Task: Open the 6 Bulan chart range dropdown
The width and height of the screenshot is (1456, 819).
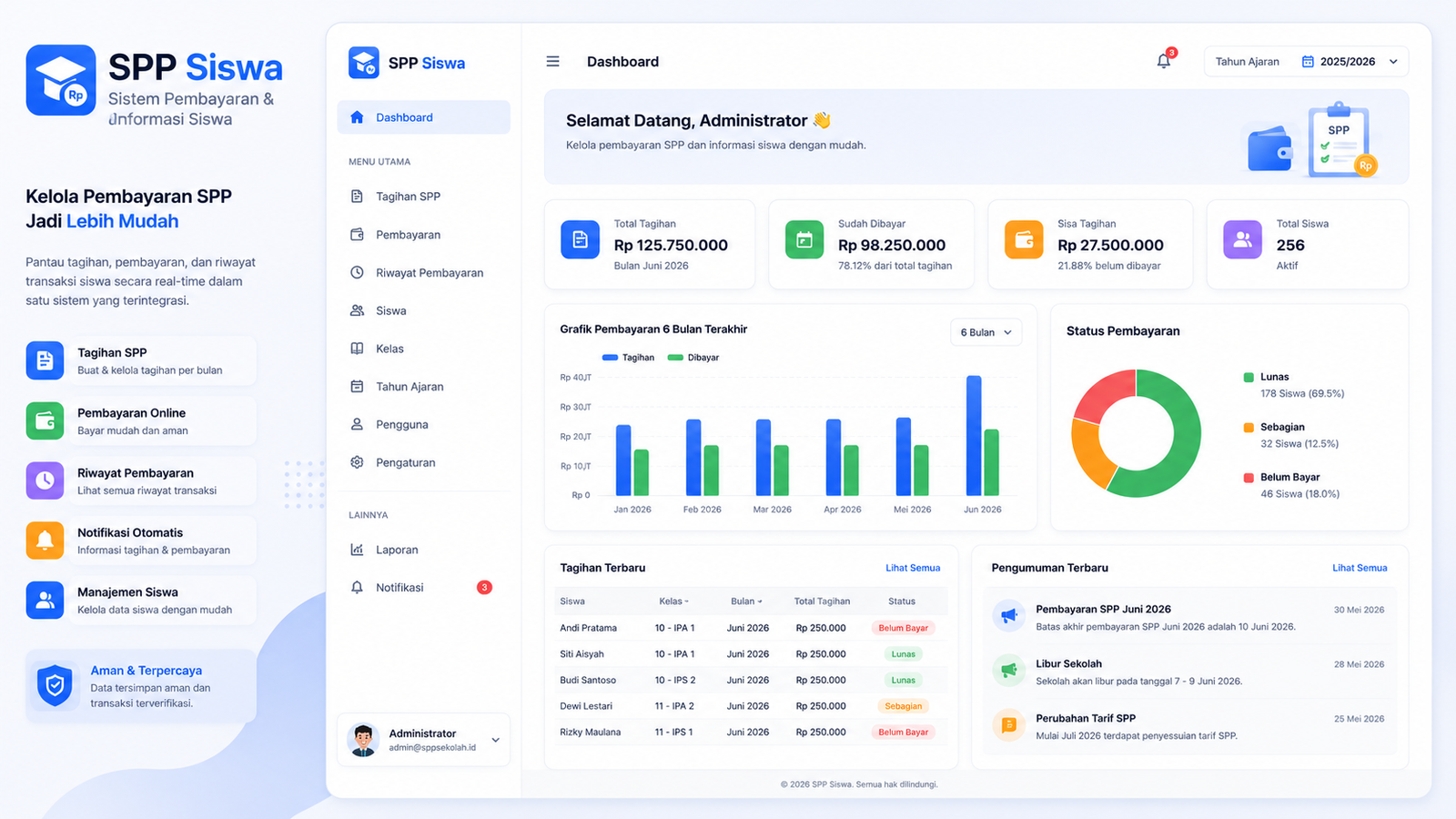Action: pos(986,332)
